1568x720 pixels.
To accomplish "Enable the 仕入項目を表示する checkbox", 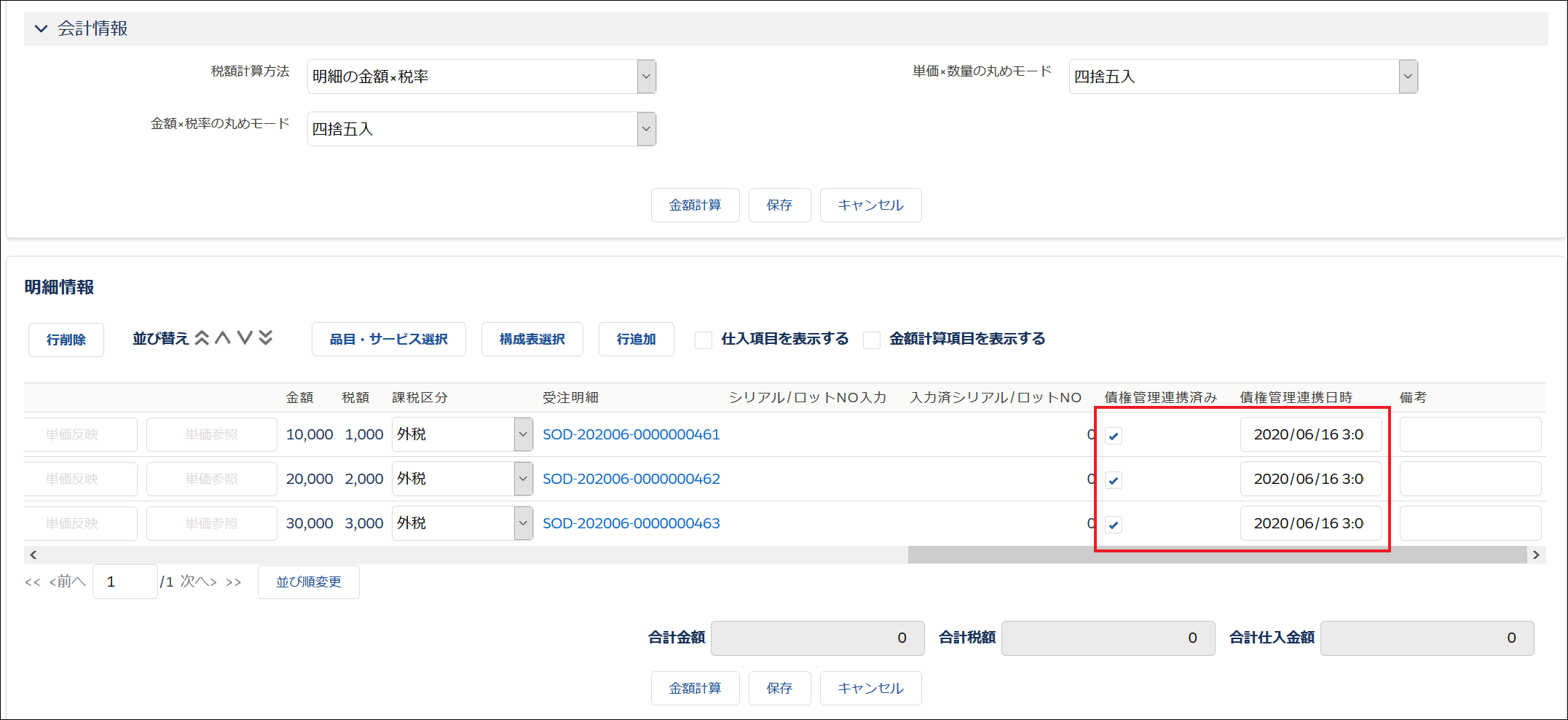I will tap(703, 339).
